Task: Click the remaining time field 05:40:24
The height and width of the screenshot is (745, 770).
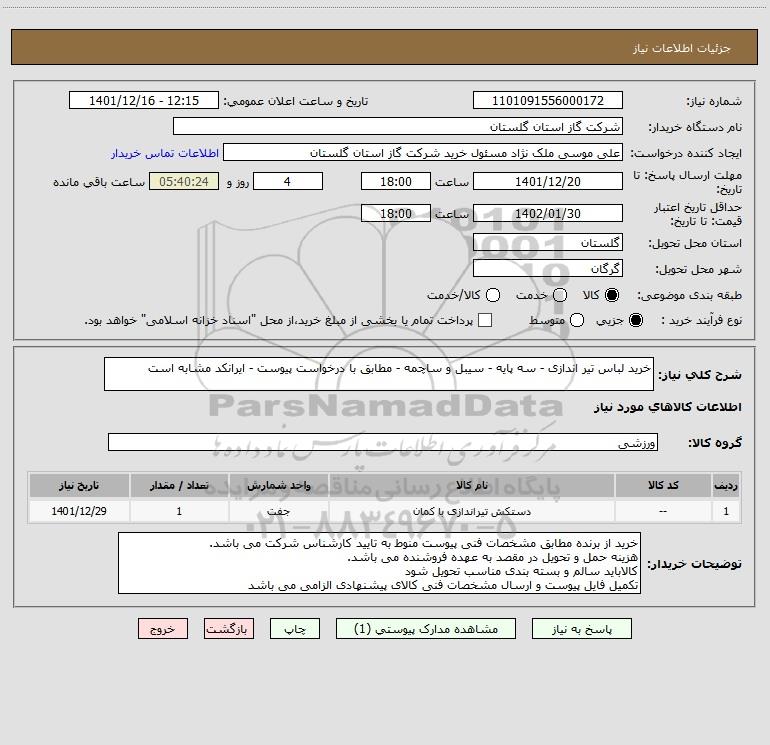Action: (184, 181)
